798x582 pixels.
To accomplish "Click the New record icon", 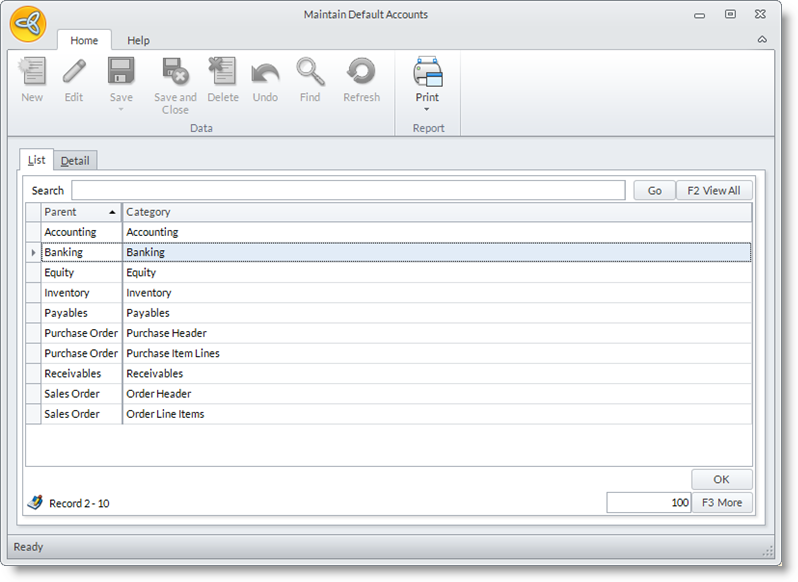I will (32, 73).
